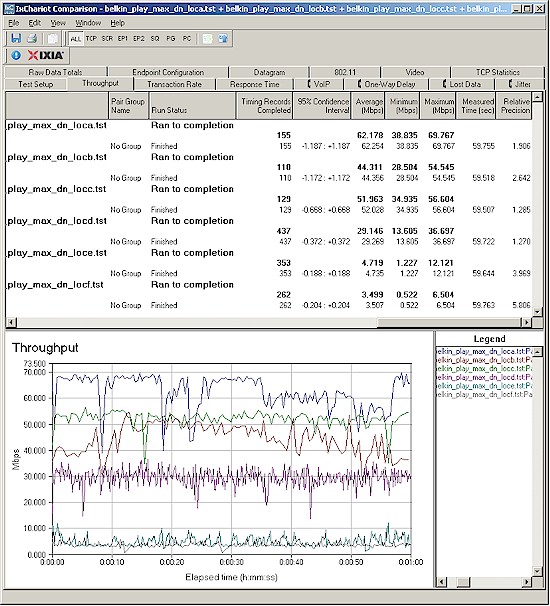
Task: Click the Timing Records Completed column header
Action: tap(265, 106)
